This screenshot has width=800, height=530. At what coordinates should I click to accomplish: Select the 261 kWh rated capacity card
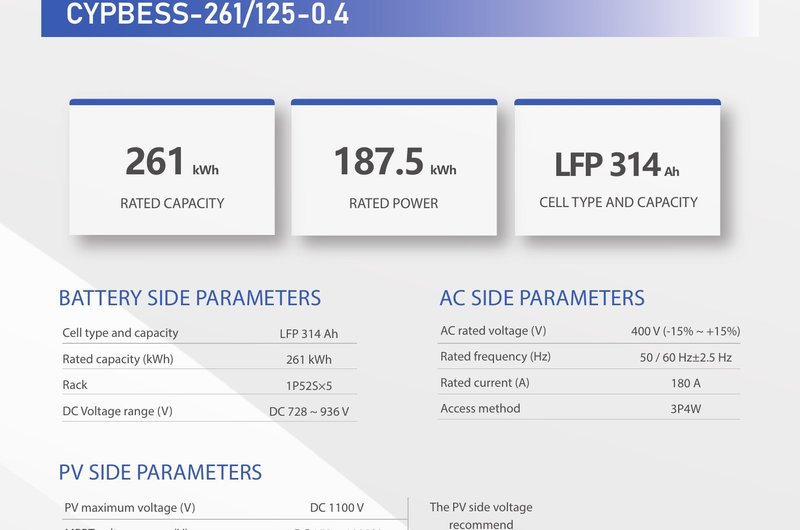[172, 167]
